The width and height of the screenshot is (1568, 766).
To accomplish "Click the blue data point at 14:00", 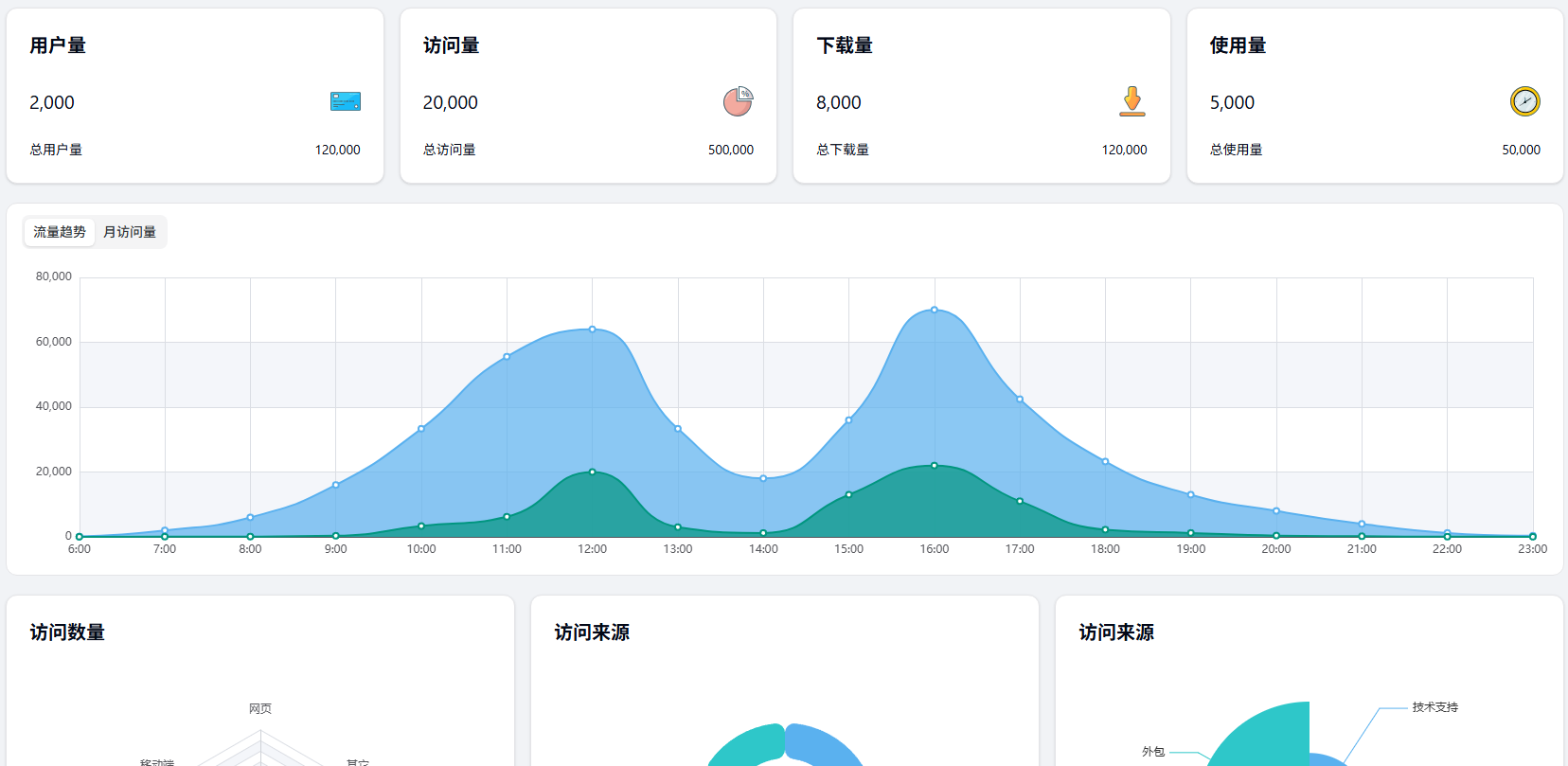I will pos(763,478).
